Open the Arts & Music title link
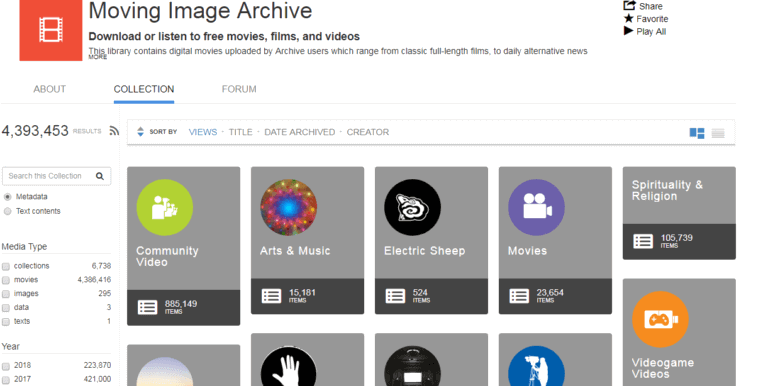768x386 pixels. coord(295,251)
